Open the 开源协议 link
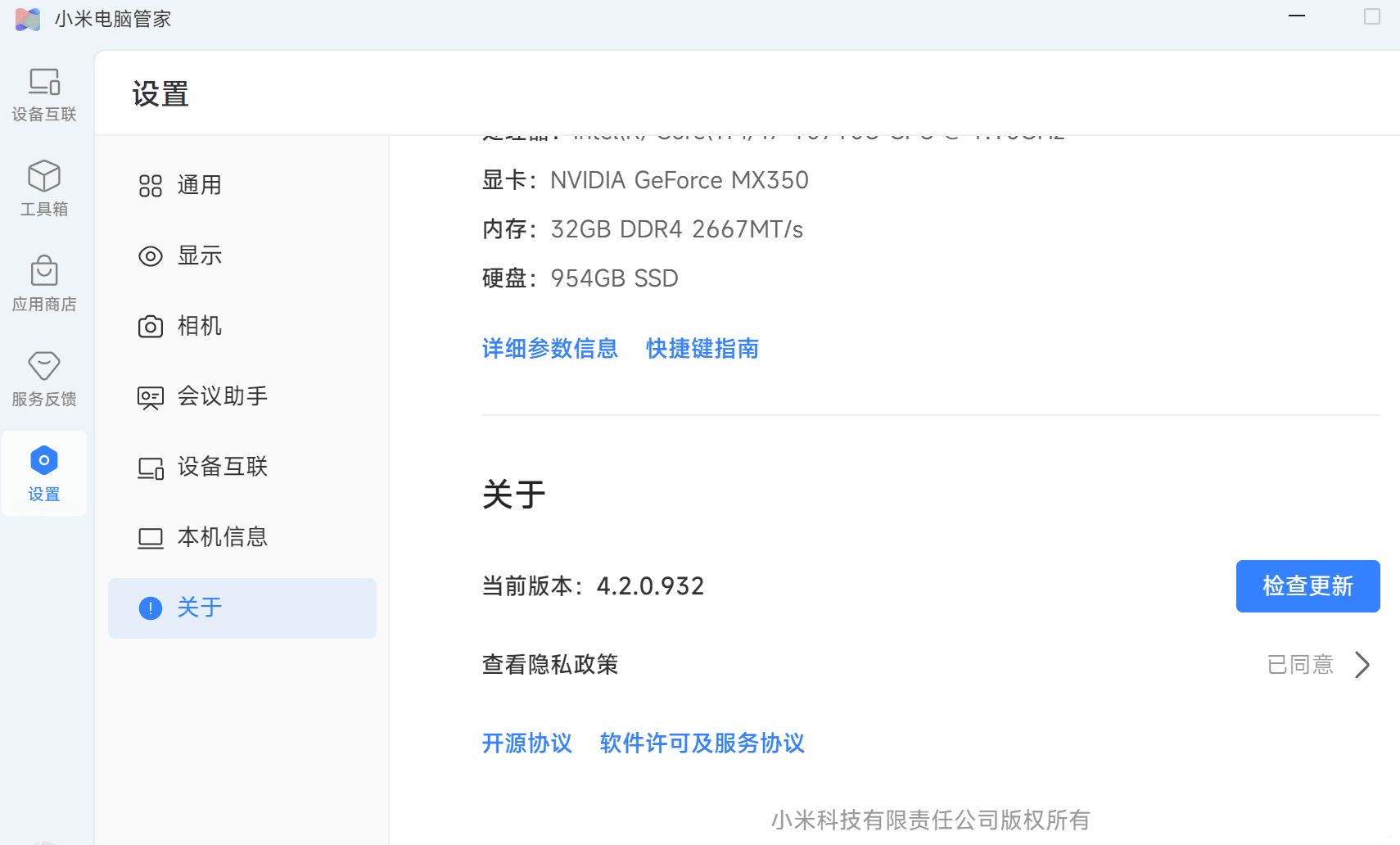Viewport: 1400px width, 845px height. point(526,743)
